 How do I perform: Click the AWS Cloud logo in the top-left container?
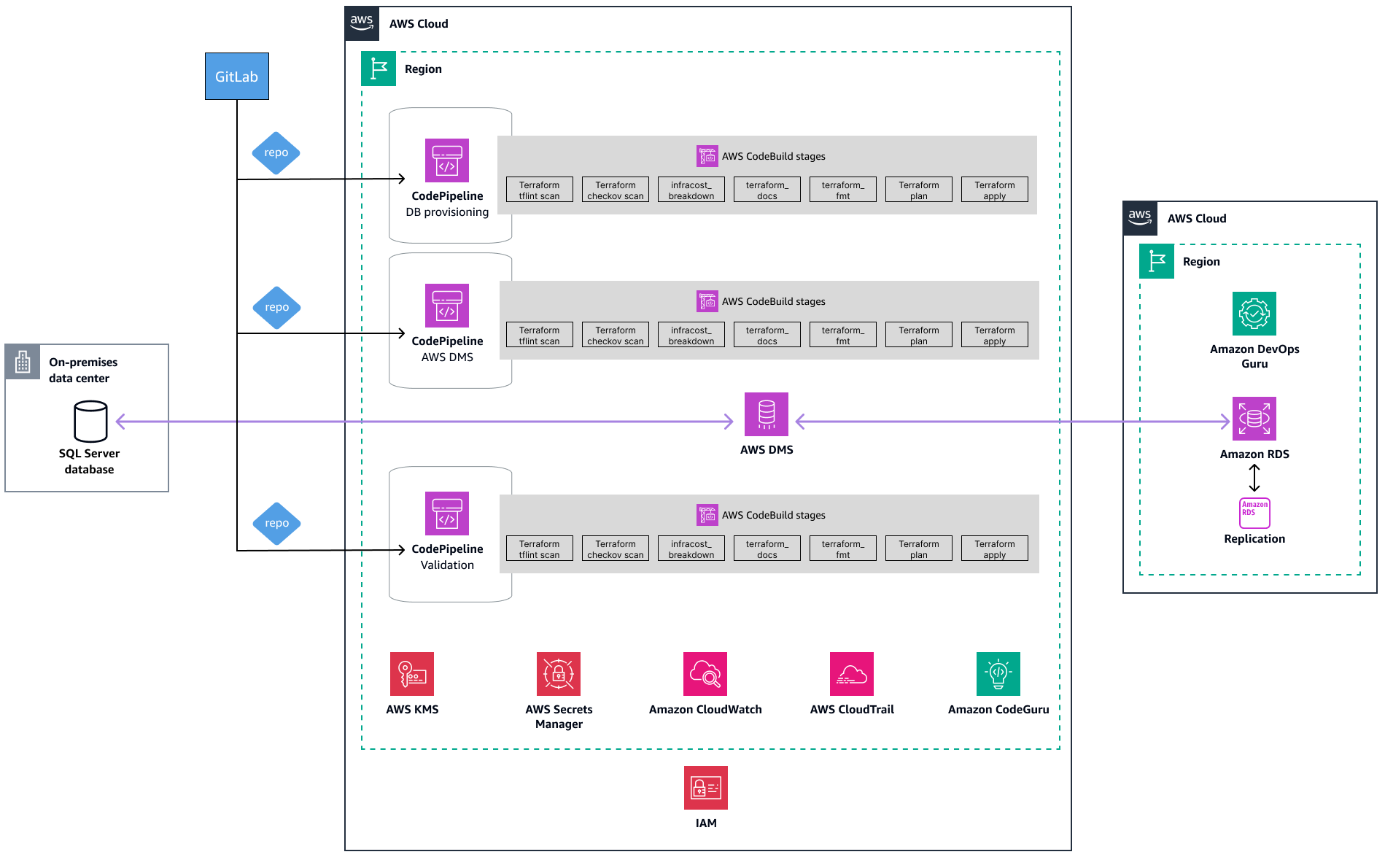pyautogui.click(x=362, y=23)
